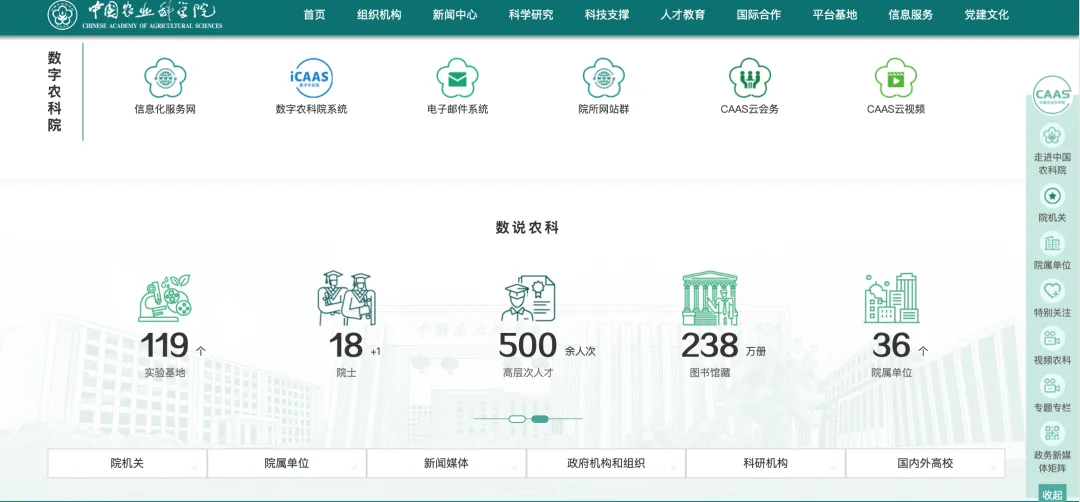
Task: Expand the 院机关 links dropdown
Action: (x=127, y=463)
